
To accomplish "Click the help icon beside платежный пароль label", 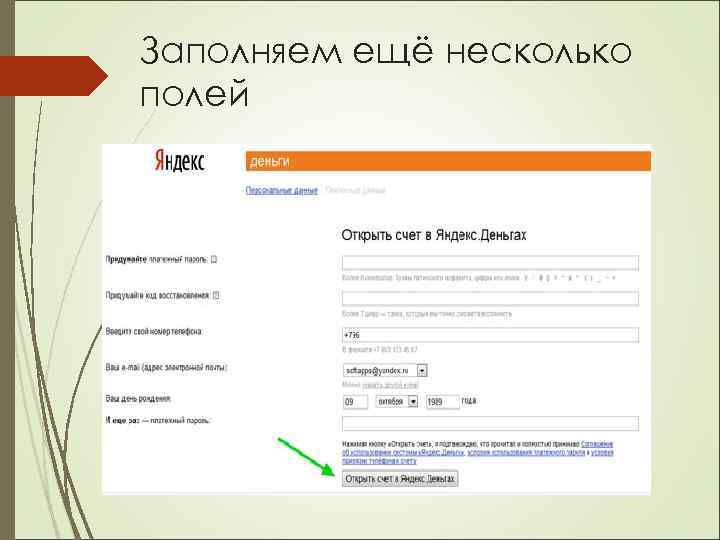I will (x=214, y=259).
